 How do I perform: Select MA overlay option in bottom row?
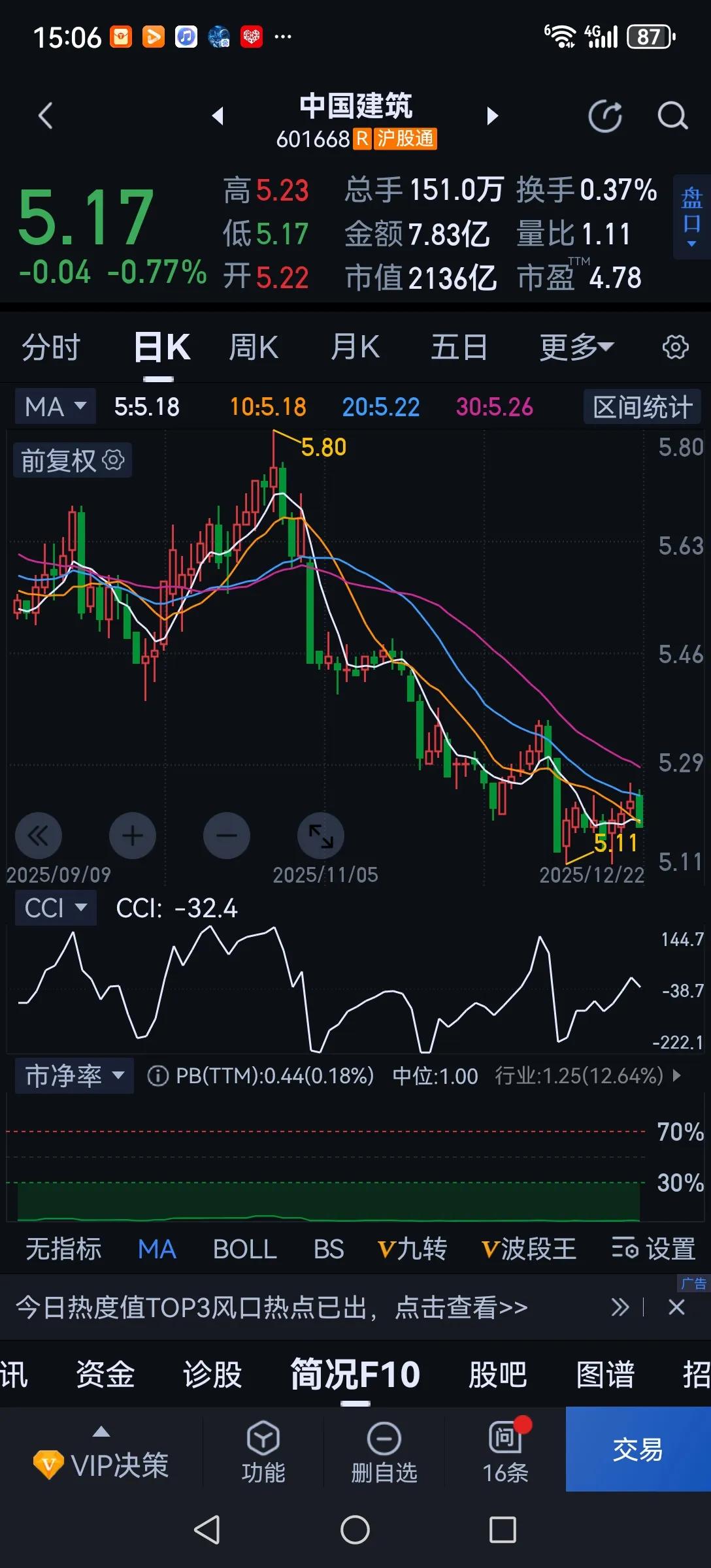[157, 1249]
